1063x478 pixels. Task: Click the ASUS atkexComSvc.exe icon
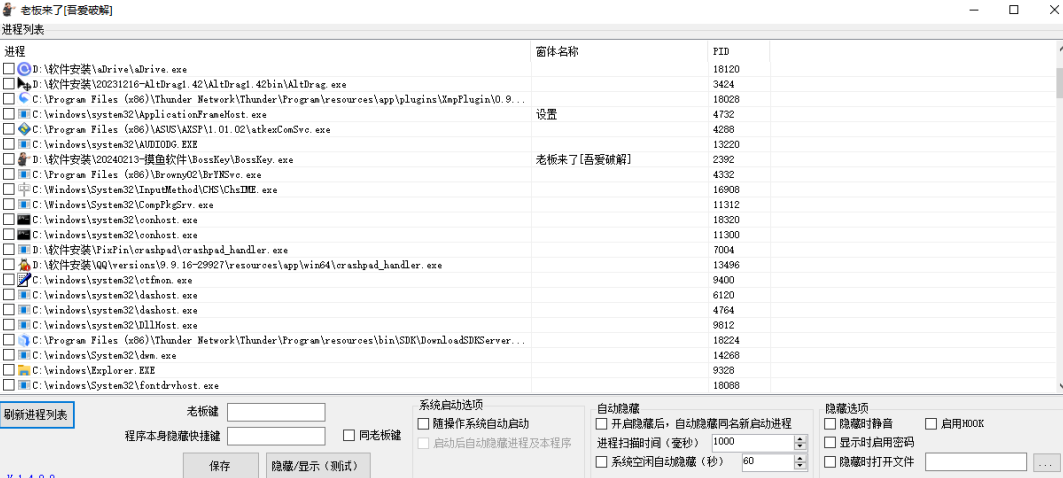click(x=24, y=130)
